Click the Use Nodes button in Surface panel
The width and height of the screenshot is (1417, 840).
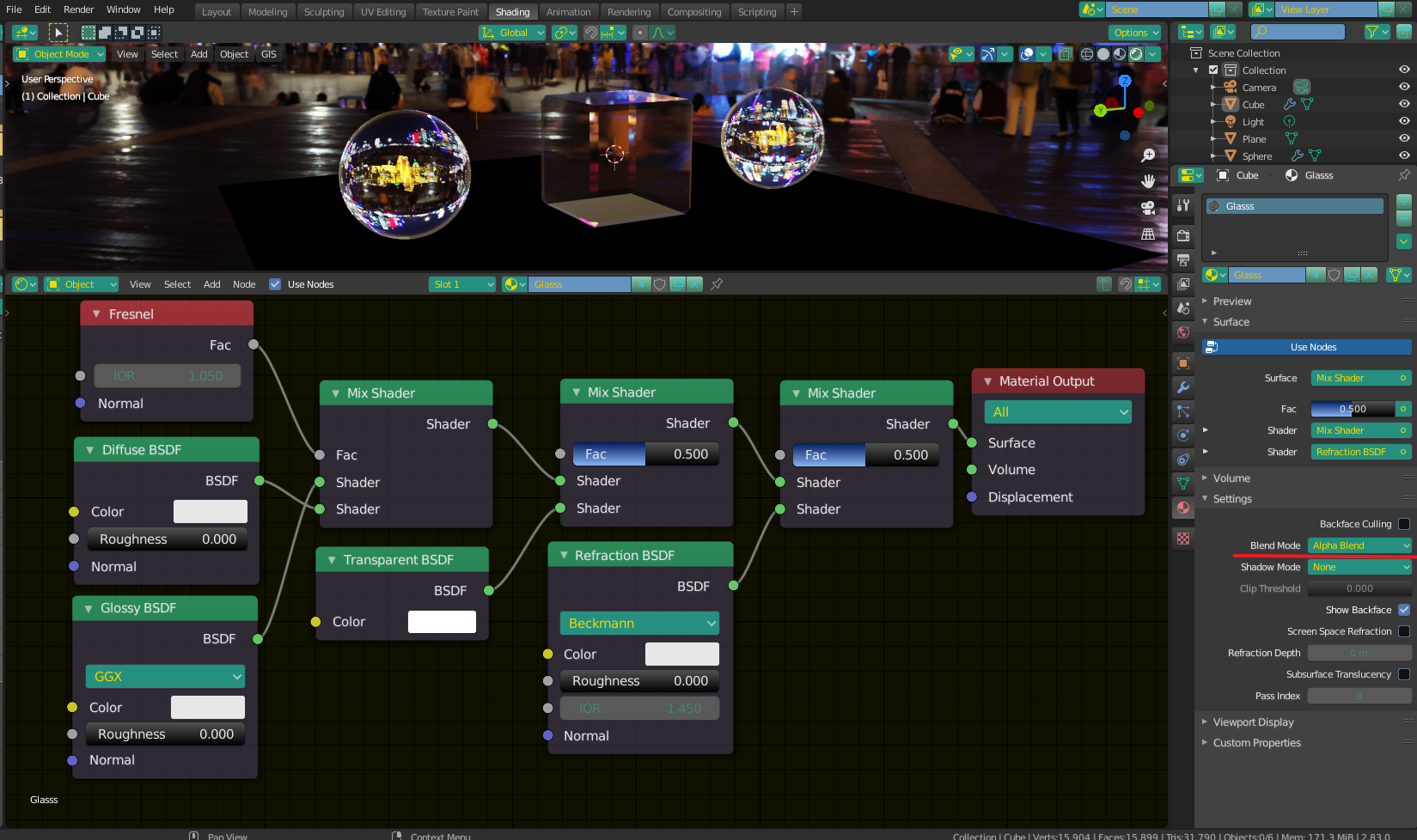coord(1306,347)
